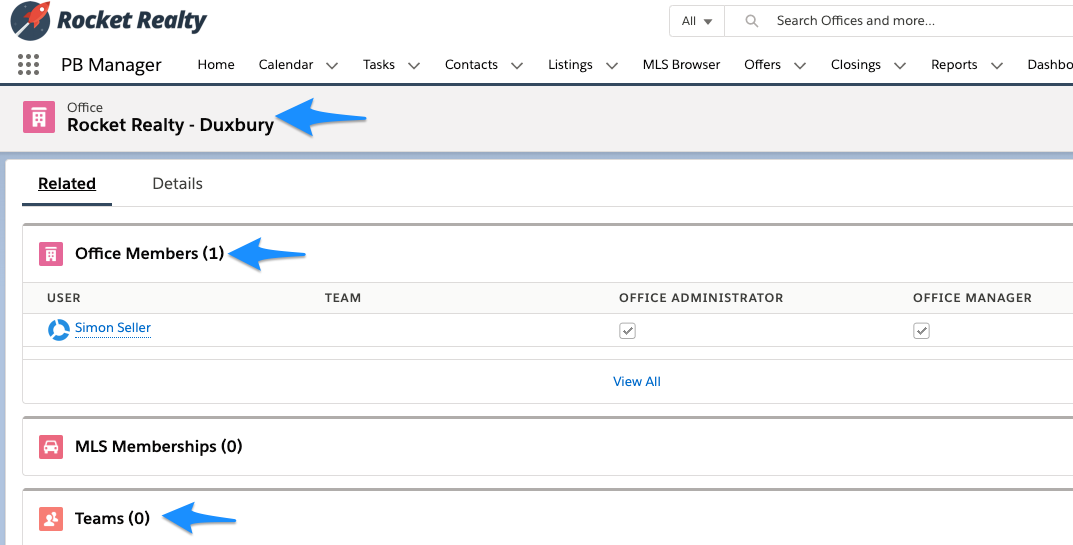Open the Listings nav tab
Image resolution: width=1073 pixels, height=545 pixels.
(x=570, y=64)
